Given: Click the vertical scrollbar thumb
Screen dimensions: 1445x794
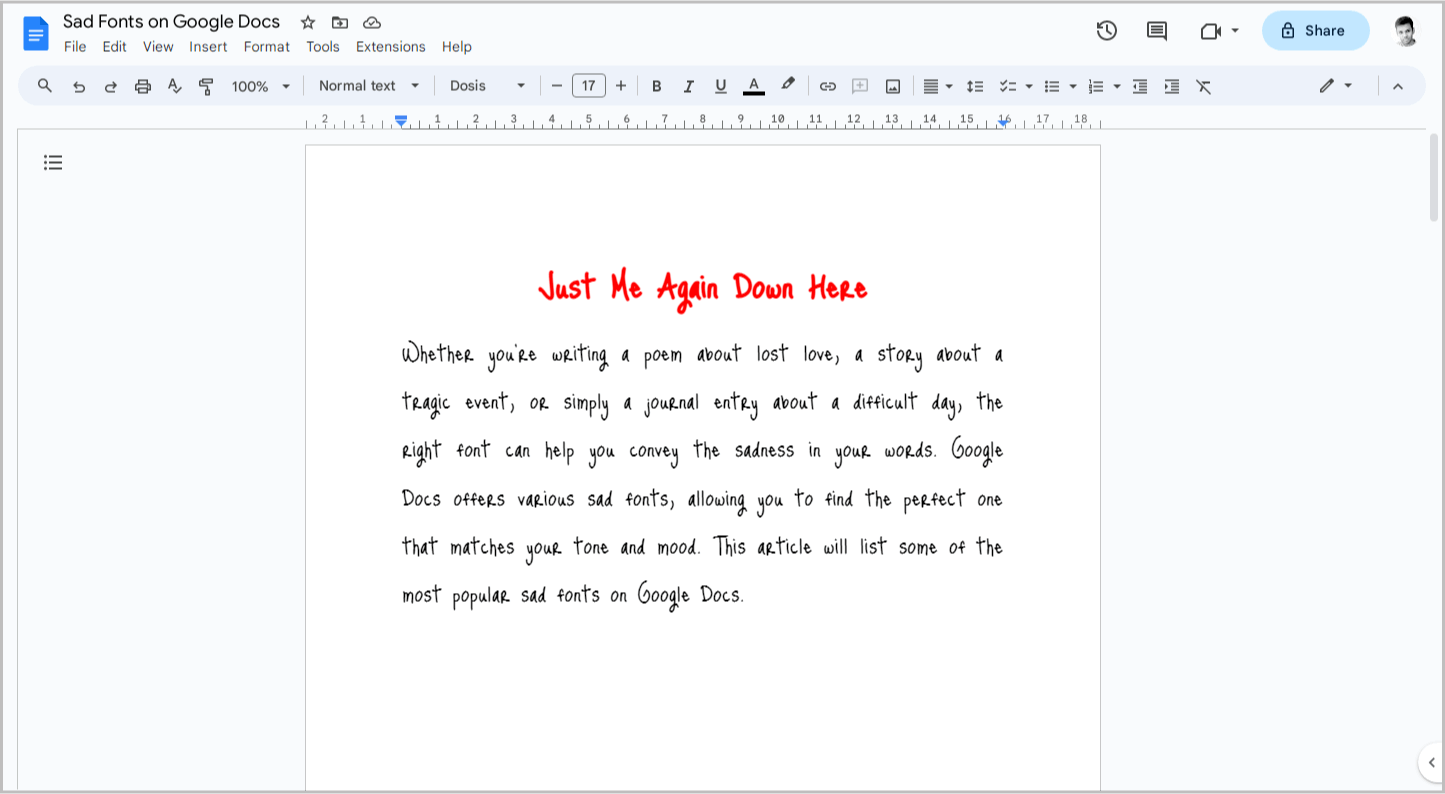Looking at the screenshot, I should pos(1434,177).
